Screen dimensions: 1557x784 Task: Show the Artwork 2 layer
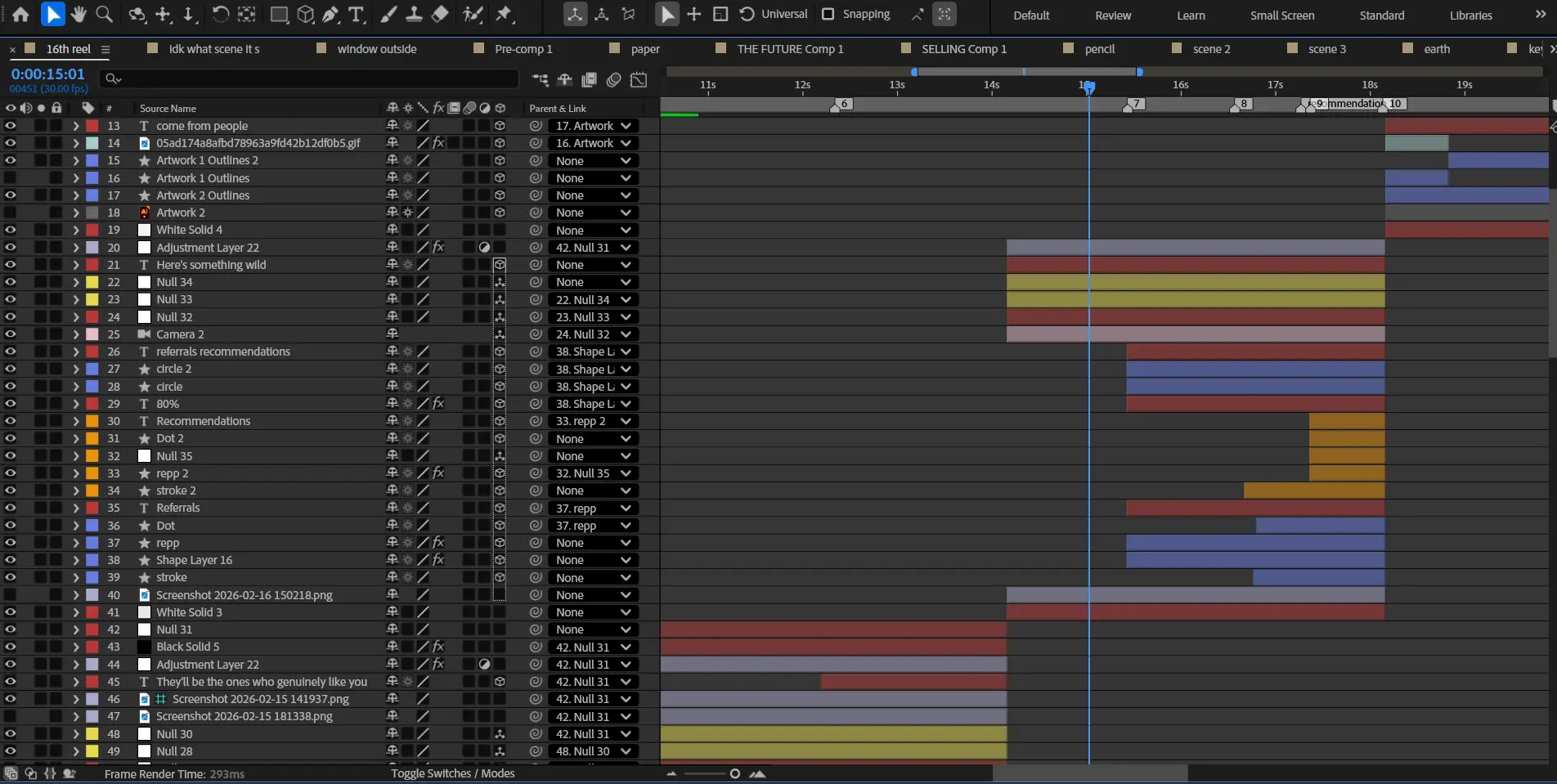[x=11, y=213]
